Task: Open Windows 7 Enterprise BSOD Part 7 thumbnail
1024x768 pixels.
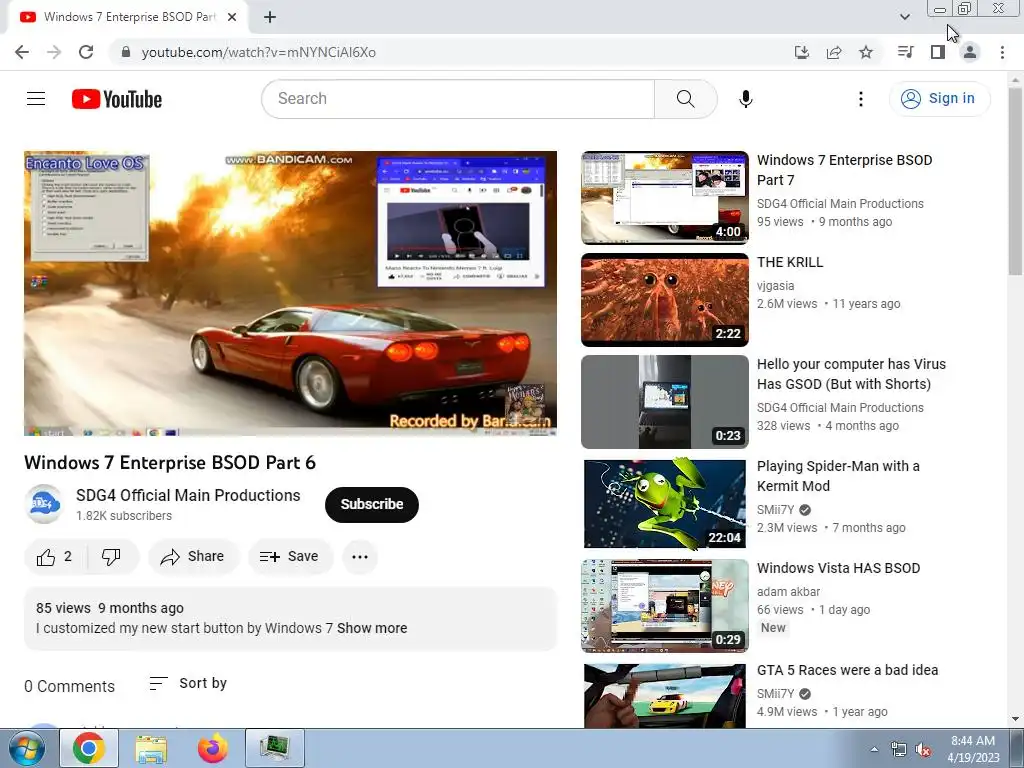Action: tap(665, 197)
